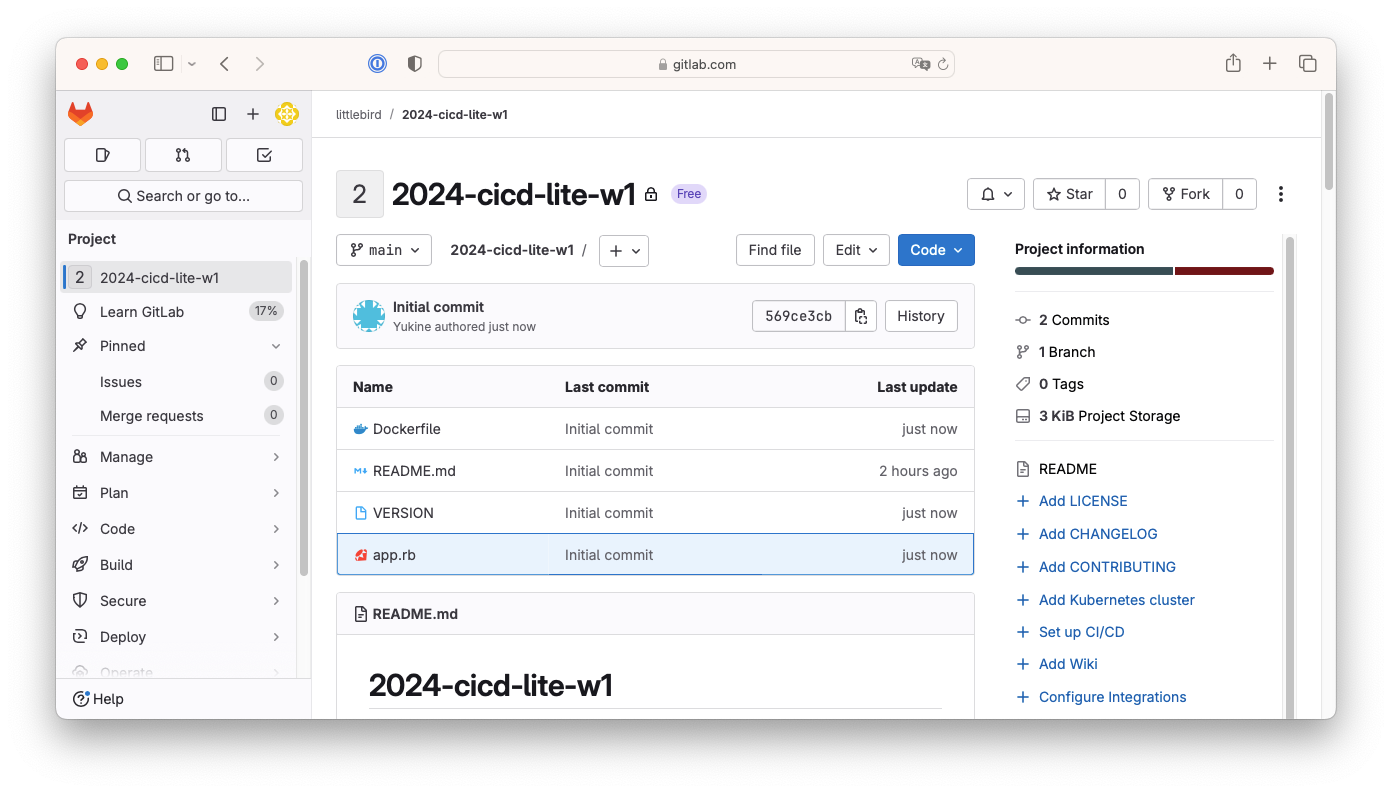Open merge requests icon button
The width and height of the screenshot is (1392, 793).
183,155
